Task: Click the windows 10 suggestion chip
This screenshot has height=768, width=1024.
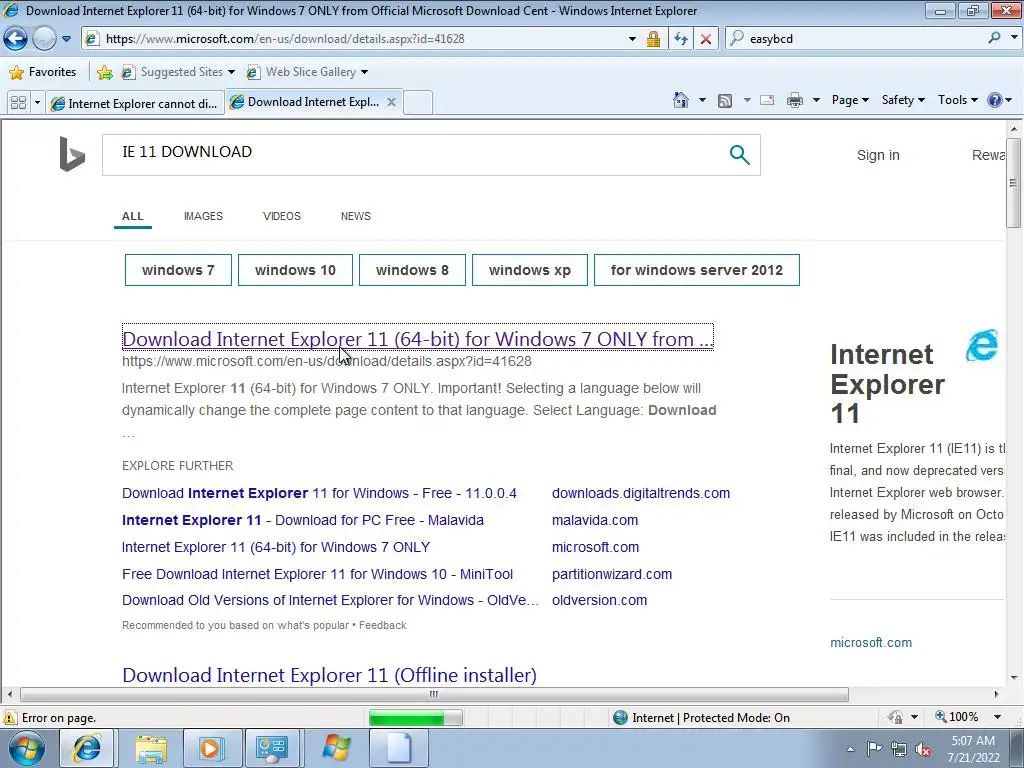Action: point(295,270)
